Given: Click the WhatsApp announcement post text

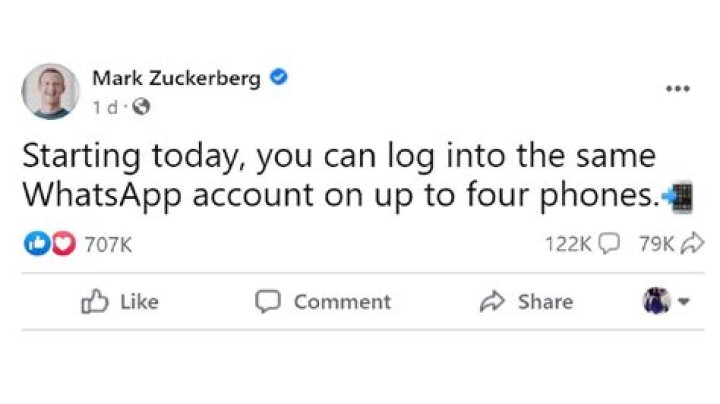Looking at the screenshot, I should [x=340, y=175].
